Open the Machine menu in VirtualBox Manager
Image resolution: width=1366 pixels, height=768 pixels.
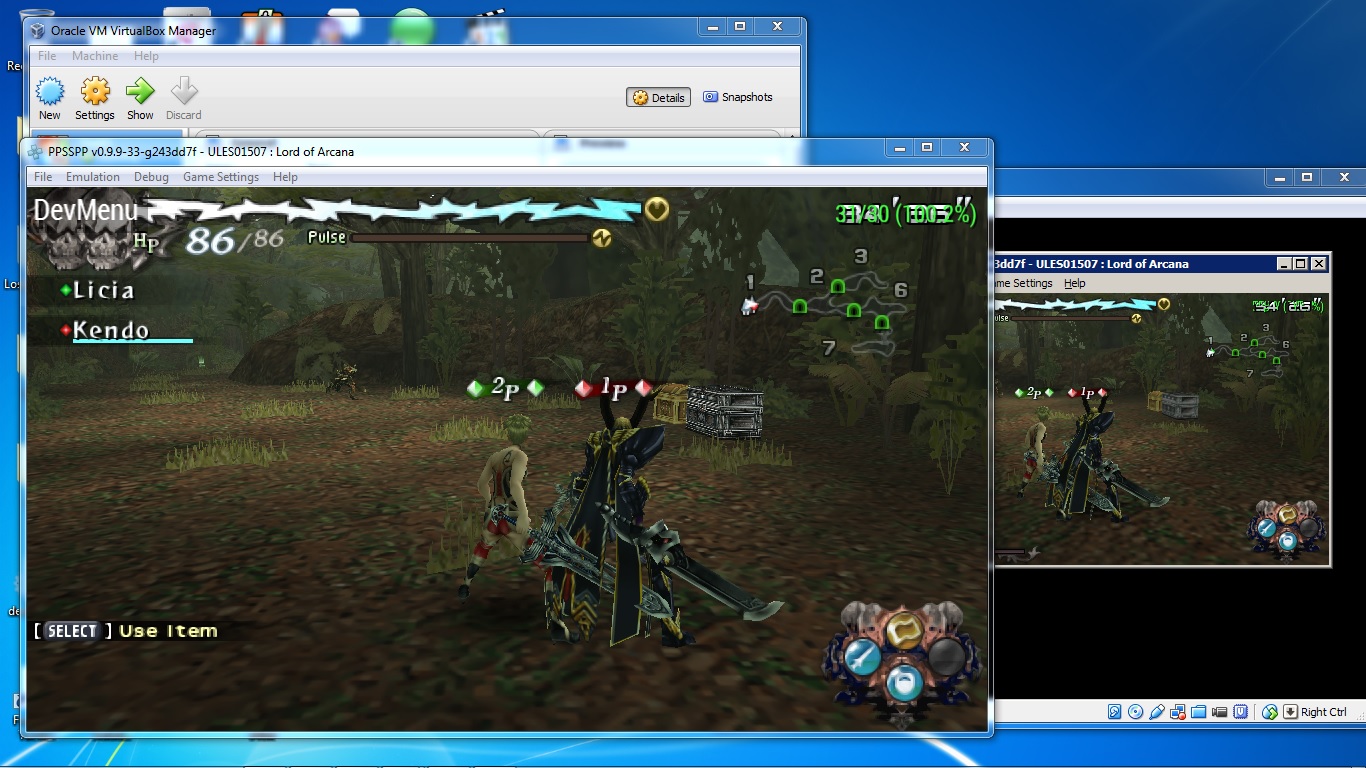(x=95, y=56)
